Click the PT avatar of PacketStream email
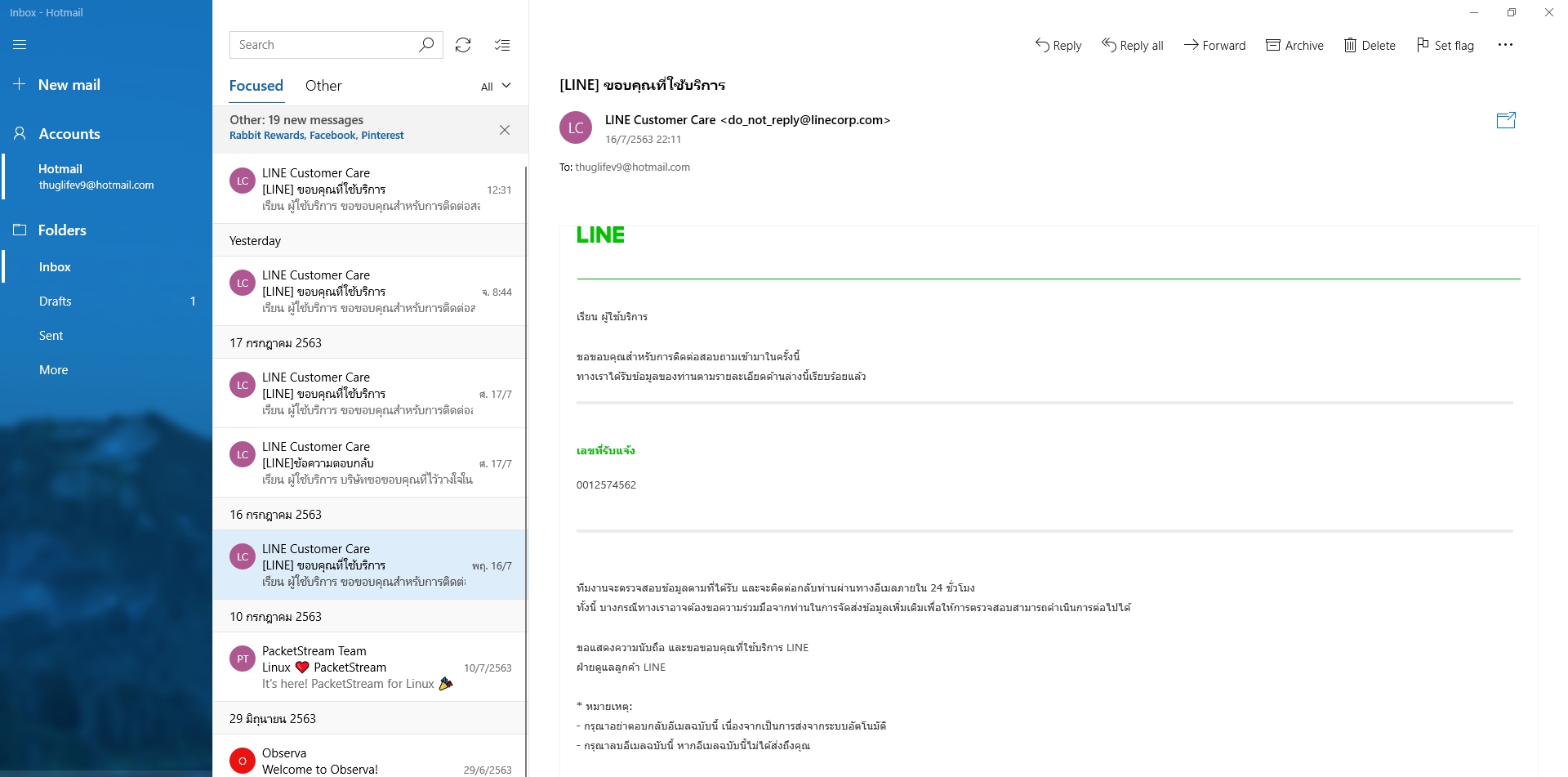The height and width of the screenshot is (777, 1568). point(243,659)
